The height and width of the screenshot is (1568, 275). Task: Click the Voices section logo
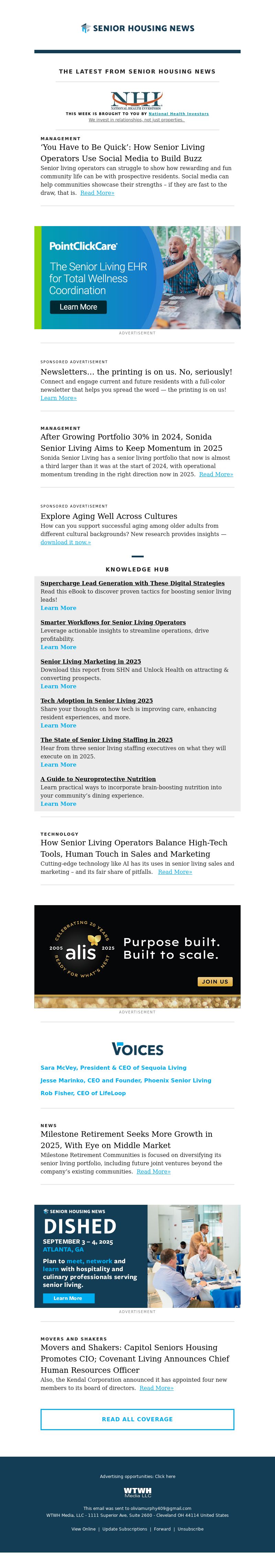coord(137,1049)
